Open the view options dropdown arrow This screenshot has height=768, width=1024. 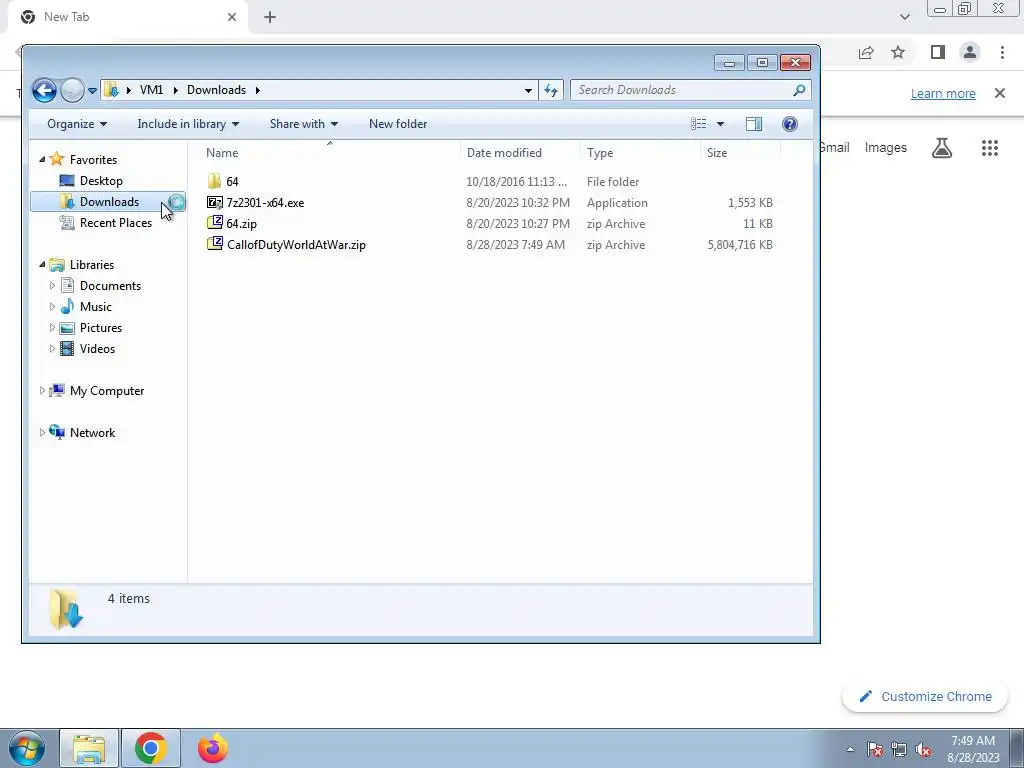[x=720, y=124]
